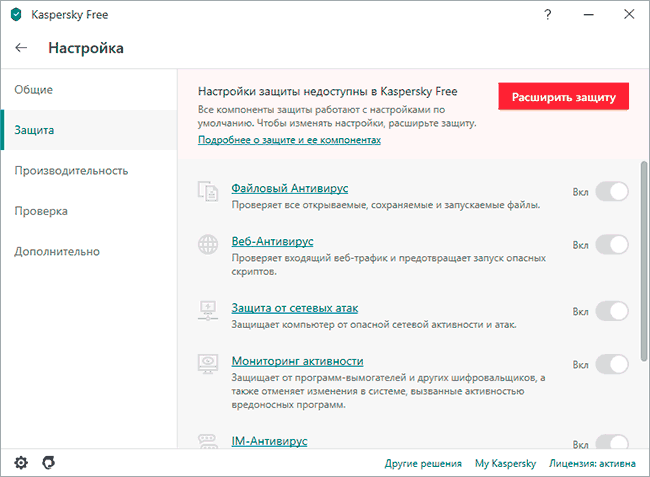This screenshot has height=477, width=650.
Task: Toggle the Веб-Антивирус switch
Action: [x=612, y=245]
